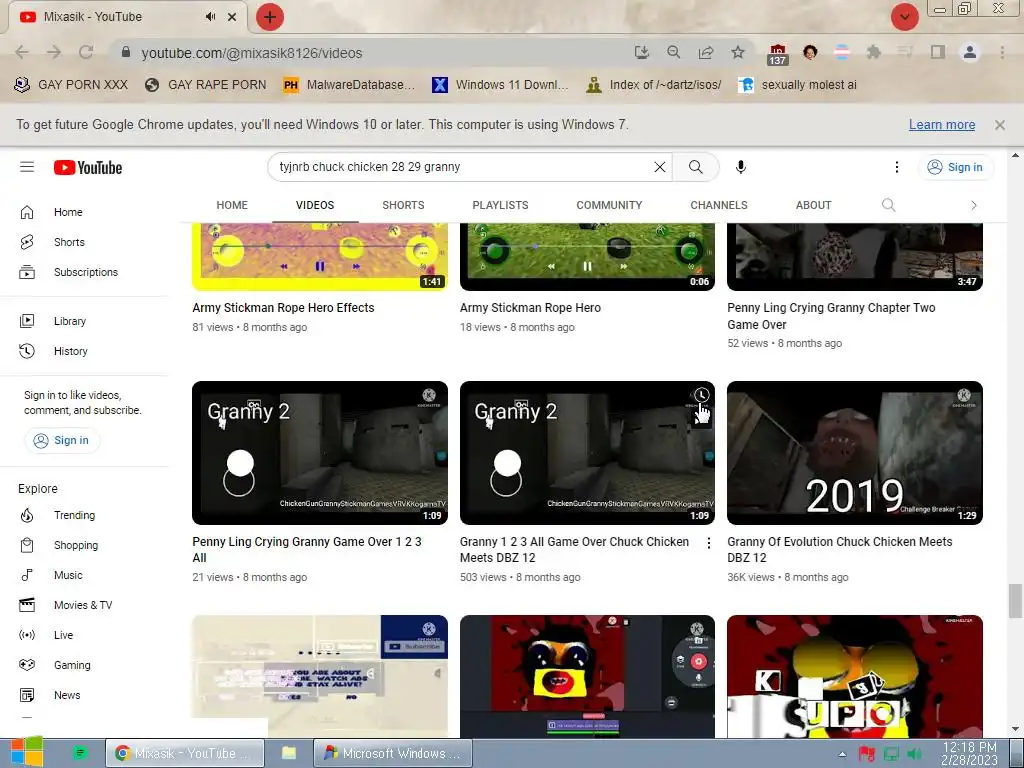
Task: Switch to the VIDEOS channel tab
Action: 315,205
